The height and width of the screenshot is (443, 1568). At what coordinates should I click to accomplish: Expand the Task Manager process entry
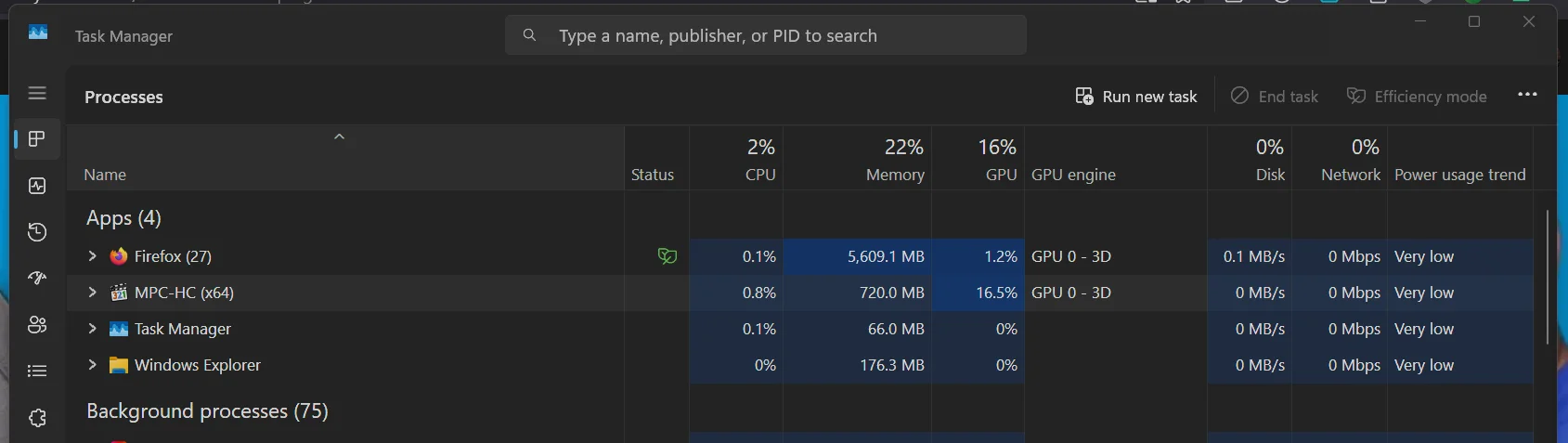coord(92,329)
